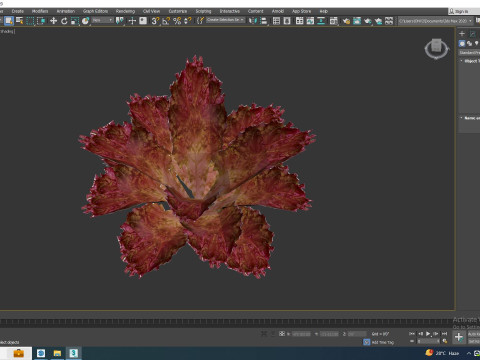The height and width of the screenshot is (360, 480).
Task: Click the Select and Place tool
Action: (85, 21)
